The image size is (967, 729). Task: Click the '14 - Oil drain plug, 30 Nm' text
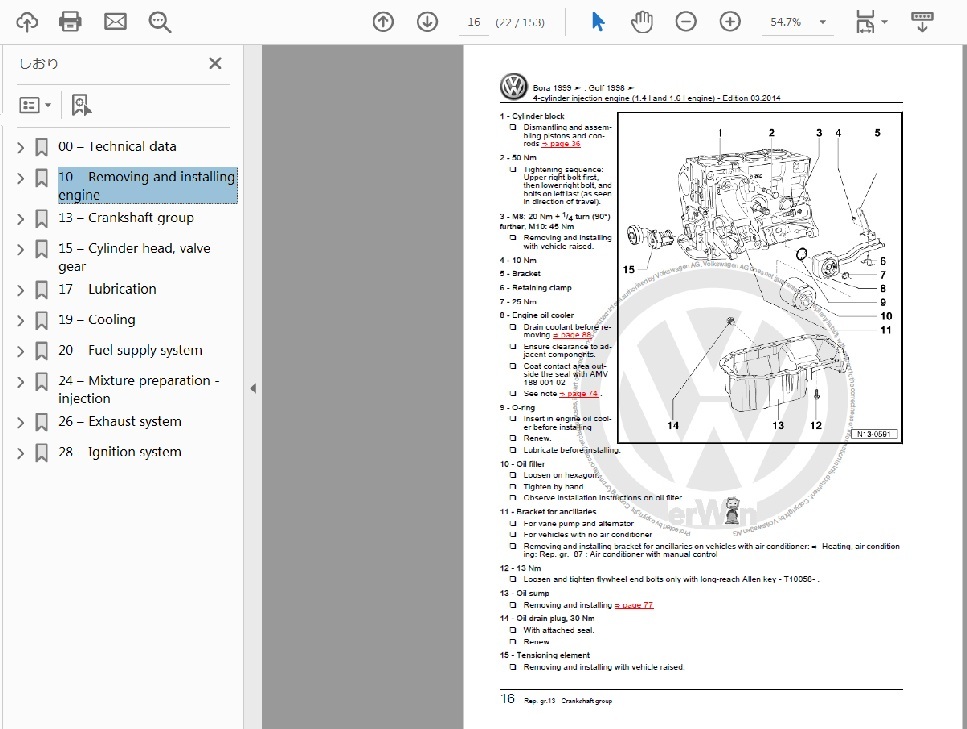547,618
